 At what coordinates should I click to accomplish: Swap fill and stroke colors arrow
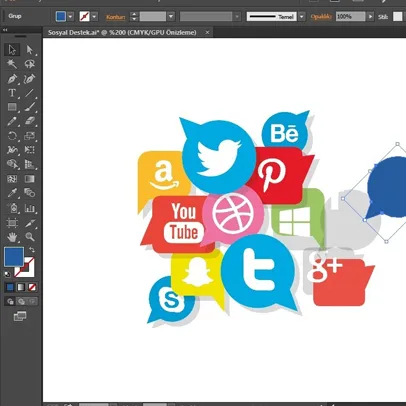(x=32, y=250)
